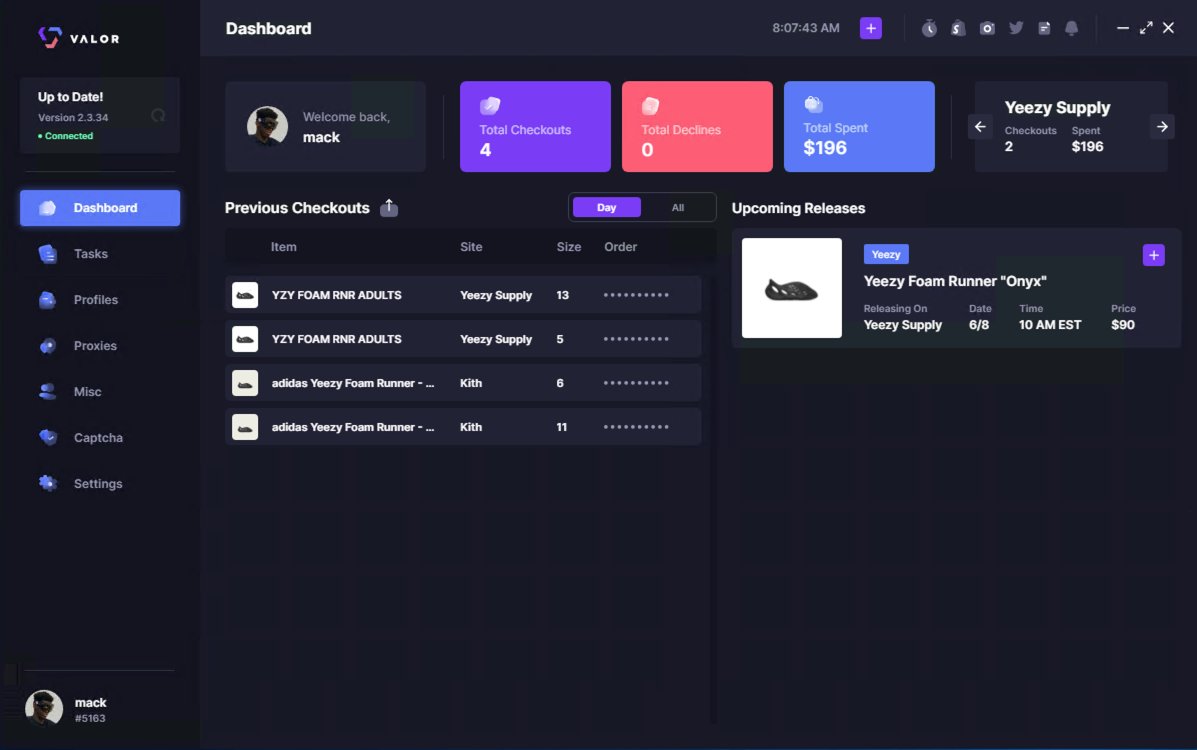The image size is (1197, 750).
Task: Click the Item column header
Action: coord(283,247)
